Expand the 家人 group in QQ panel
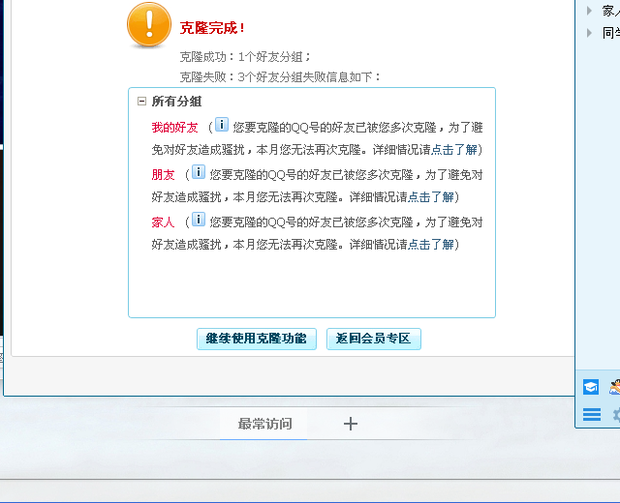620x503 pixels. pos(589,11)
